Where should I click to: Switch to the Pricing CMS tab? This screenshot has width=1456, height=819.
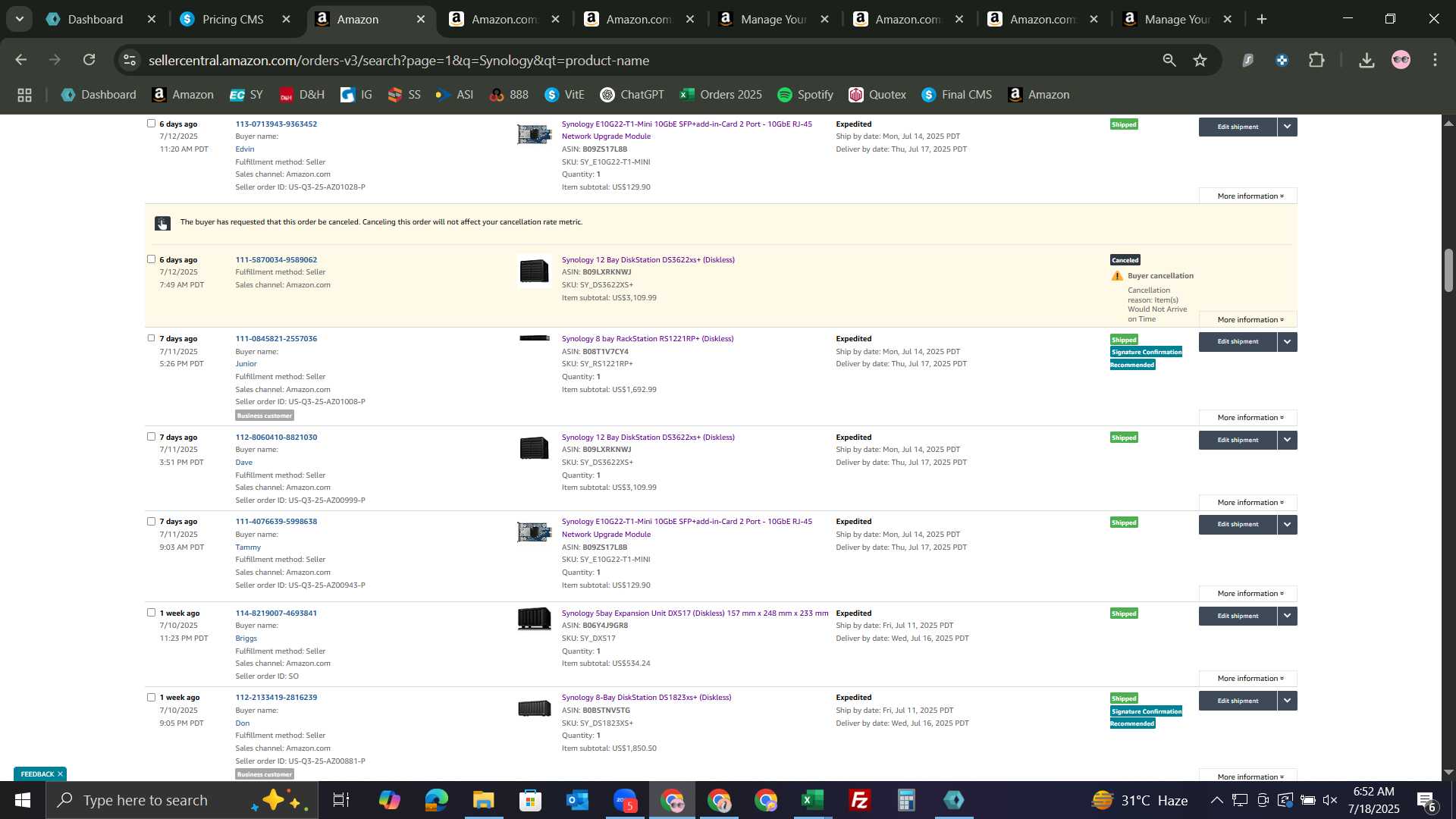(233, 19)
